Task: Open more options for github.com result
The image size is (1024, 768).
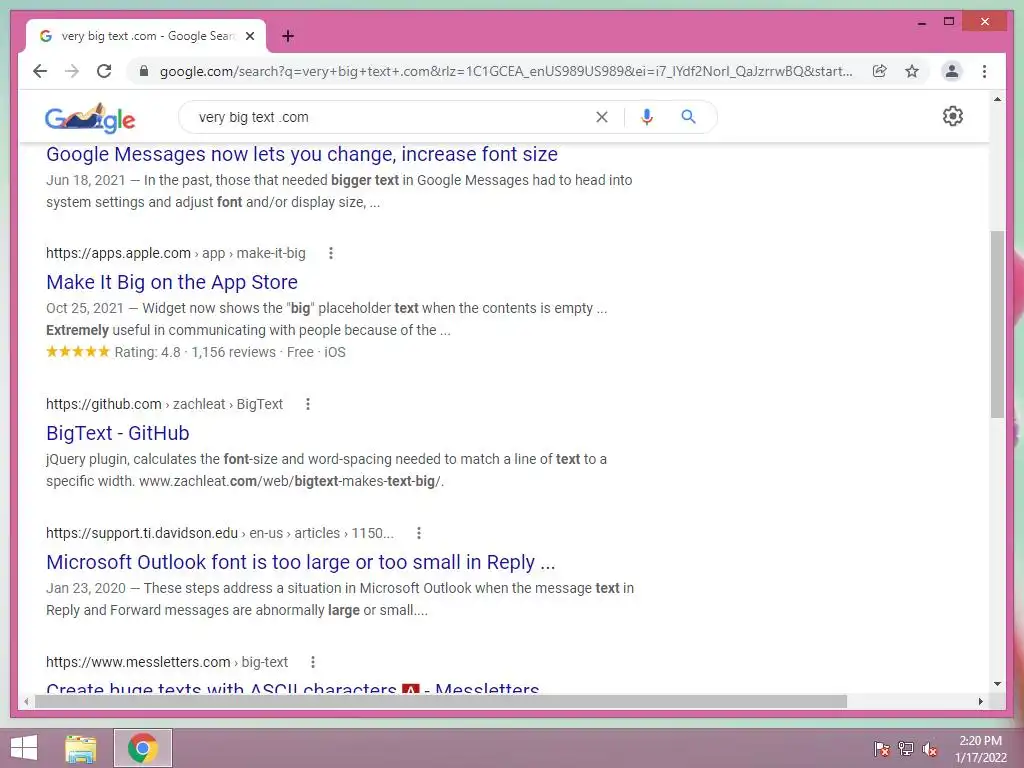Action: pyautogui.click(x=308, y=404)
